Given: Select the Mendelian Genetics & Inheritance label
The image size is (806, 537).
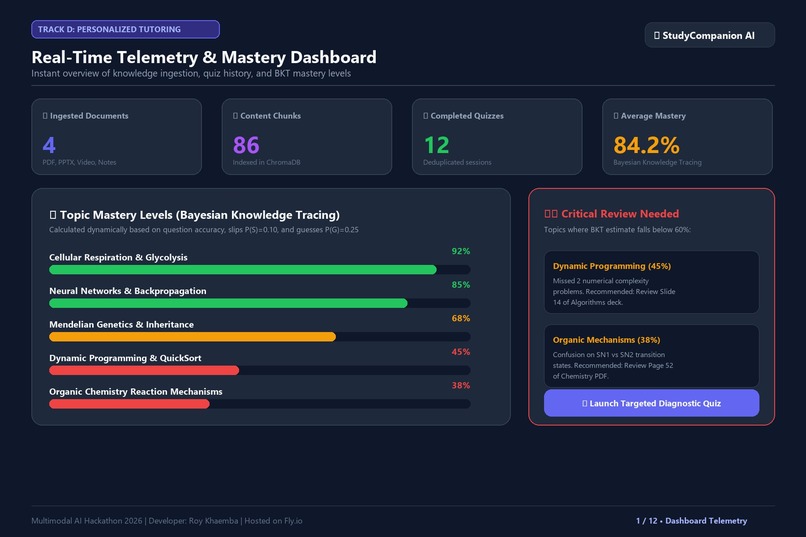Looking at the screenshot, I should click(x=121, y=324).
